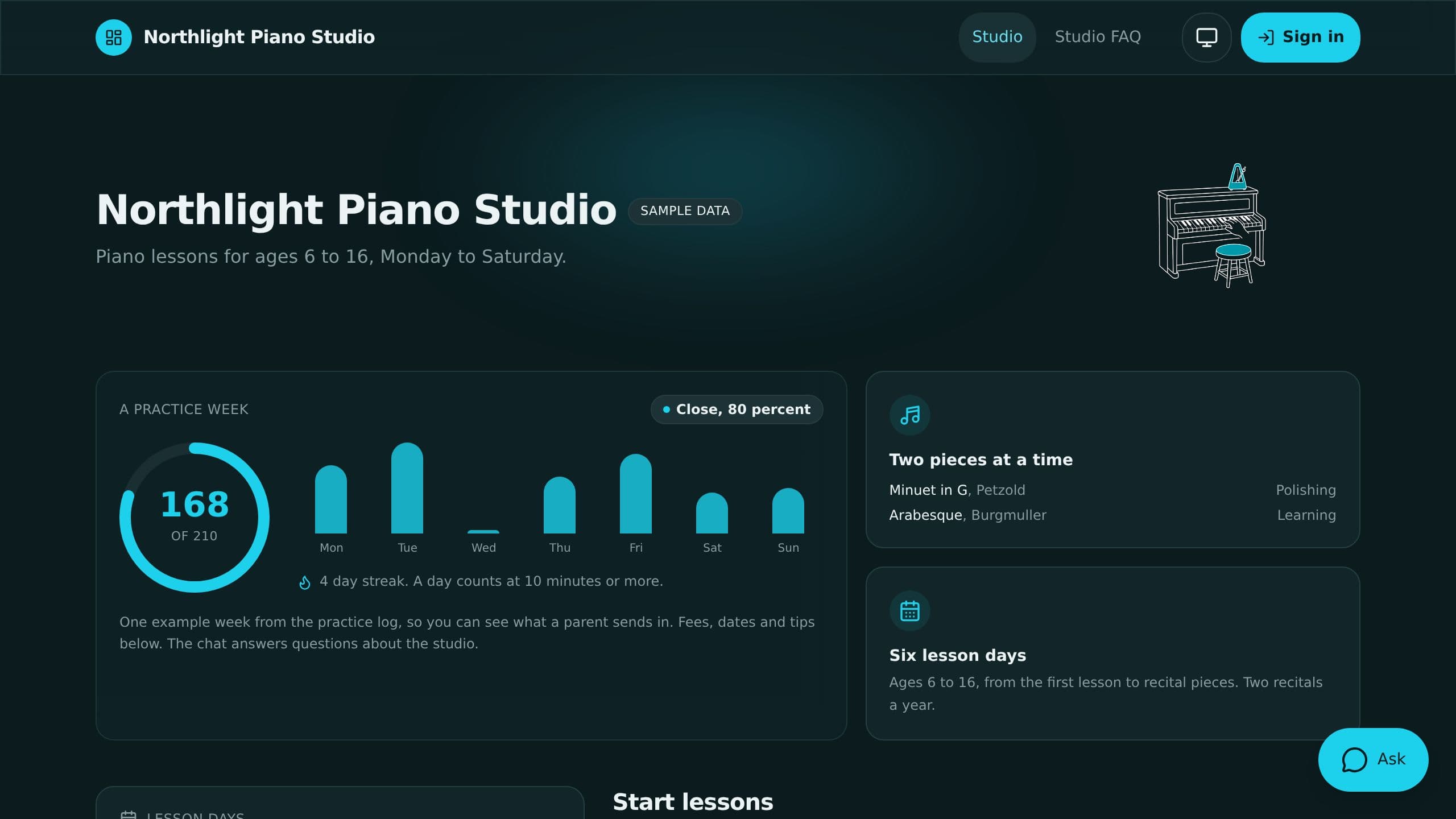Click the Mon practice bar
The image size is (1456, 819).
pos(331,499)
